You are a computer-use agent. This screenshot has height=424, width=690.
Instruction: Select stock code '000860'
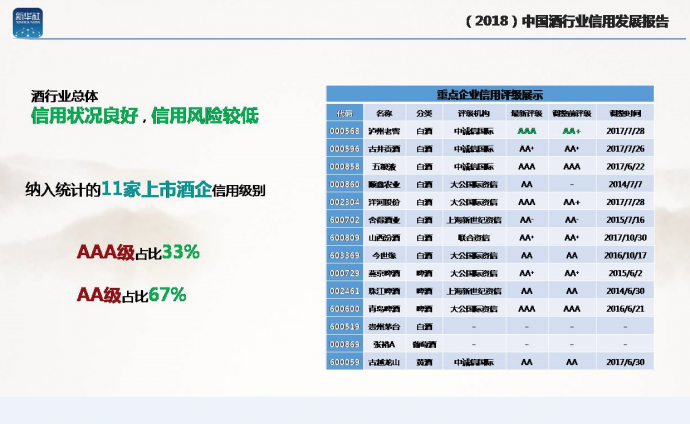345,184
